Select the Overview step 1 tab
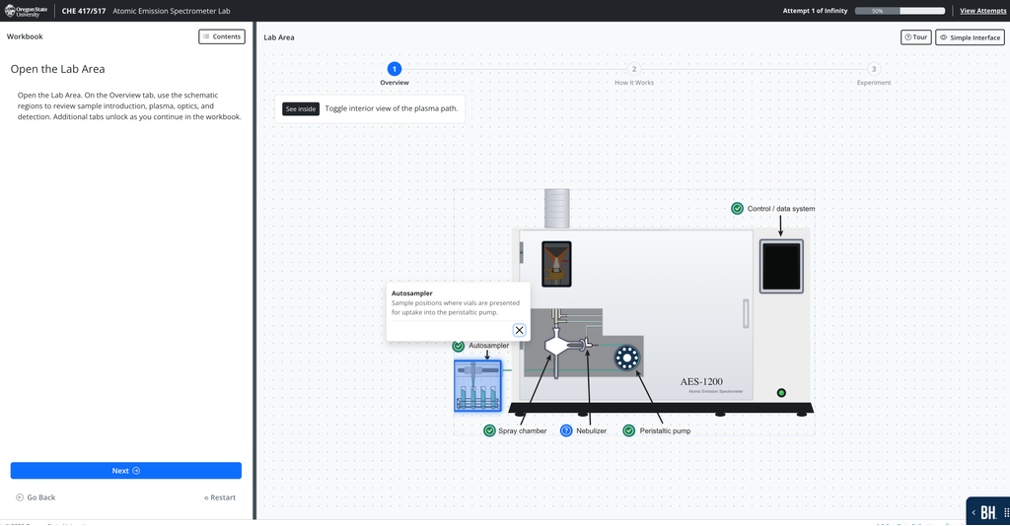The image size is (1010, 526). click(394, 69)
